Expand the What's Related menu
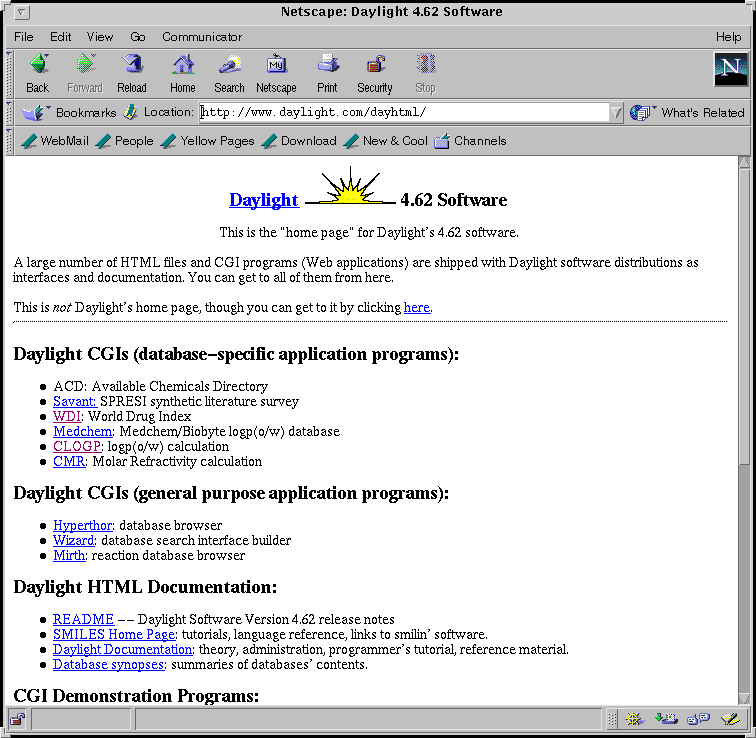The height and width of the screenshot is (738, 756). pos(690,113)
